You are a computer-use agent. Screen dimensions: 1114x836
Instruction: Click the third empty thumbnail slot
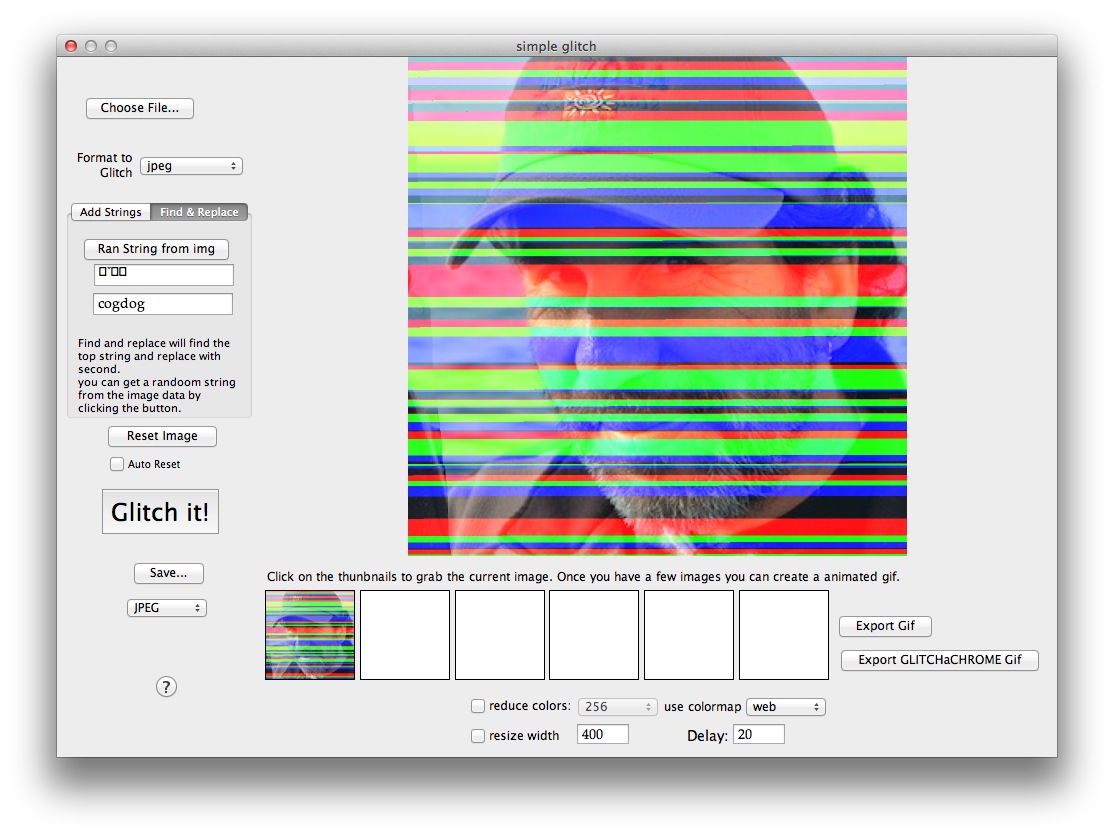tap(499, 635)
